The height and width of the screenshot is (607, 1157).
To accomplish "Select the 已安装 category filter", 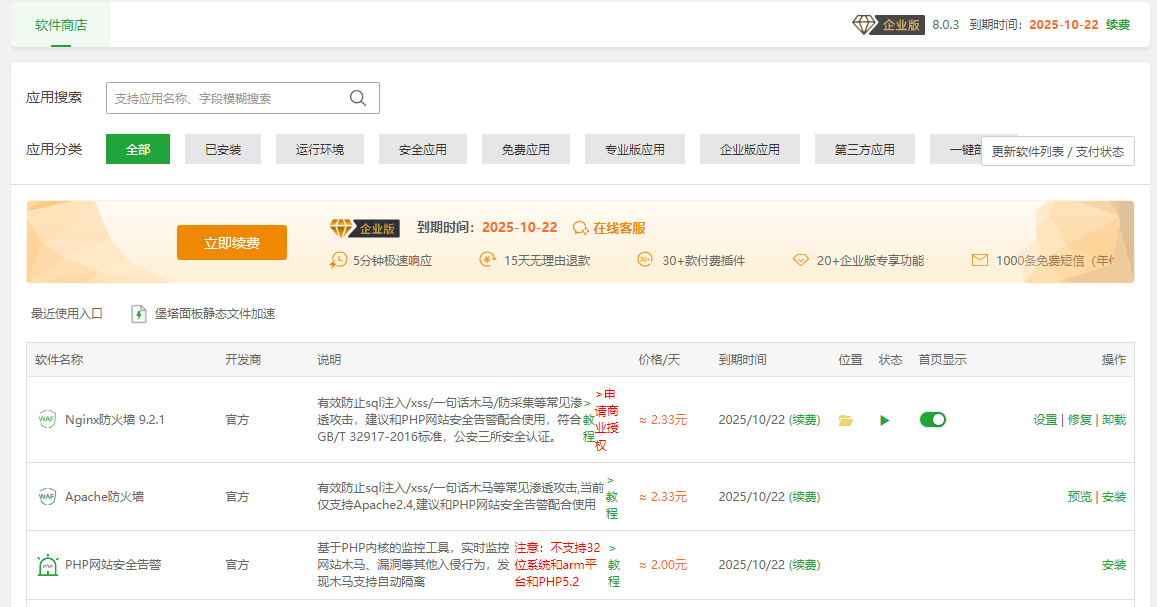I will pos(222,148).
